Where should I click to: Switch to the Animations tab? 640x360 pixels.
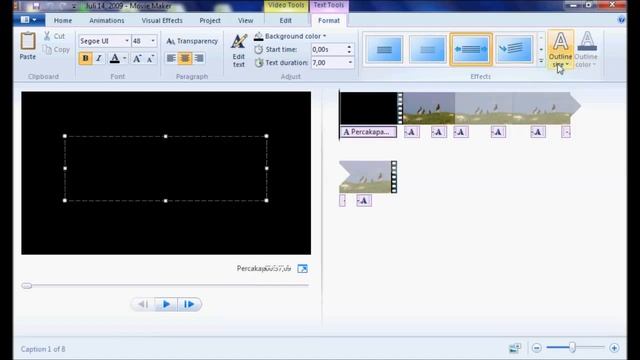click(107, 20)
